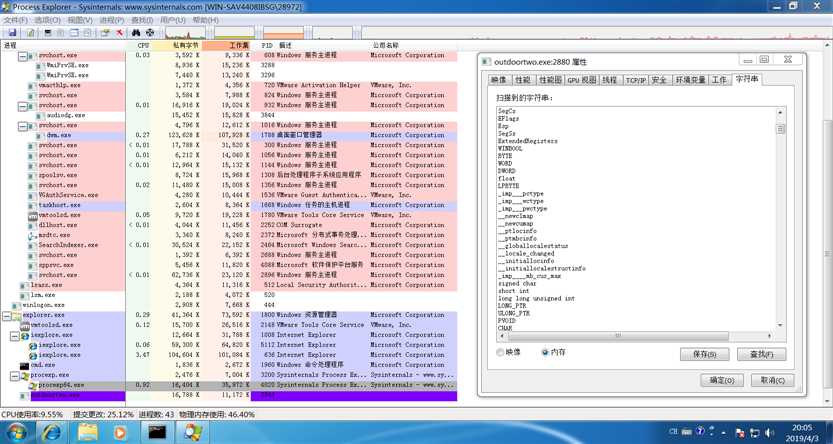Collapse svchost.exe above dwm.exe
This screenshot has width=833, height=444.
coord(23,125)
